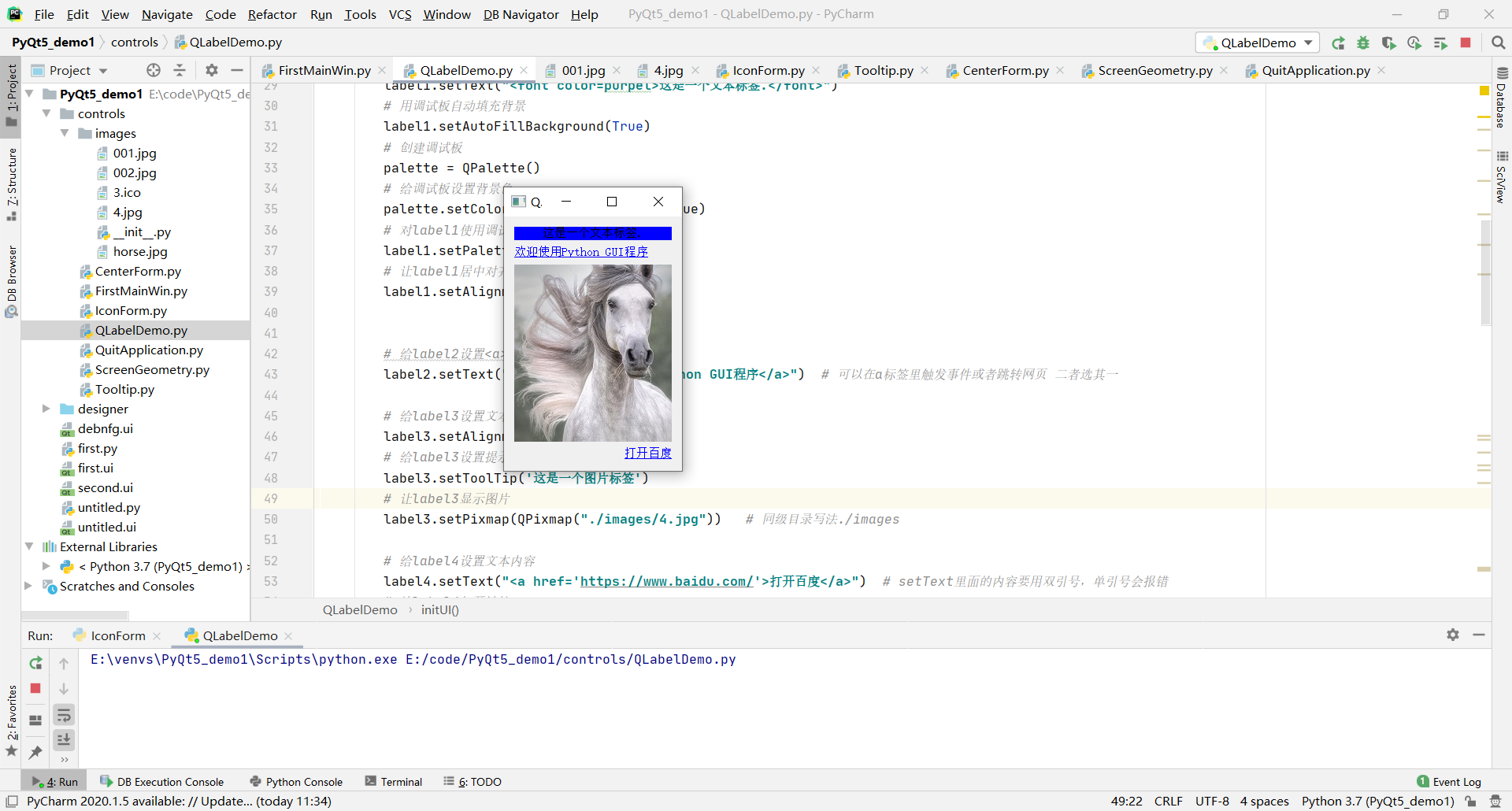The width and height of the screenshot is (1512, 811).
Task: Open DB Execution Console
Action: tap(162, 781)
